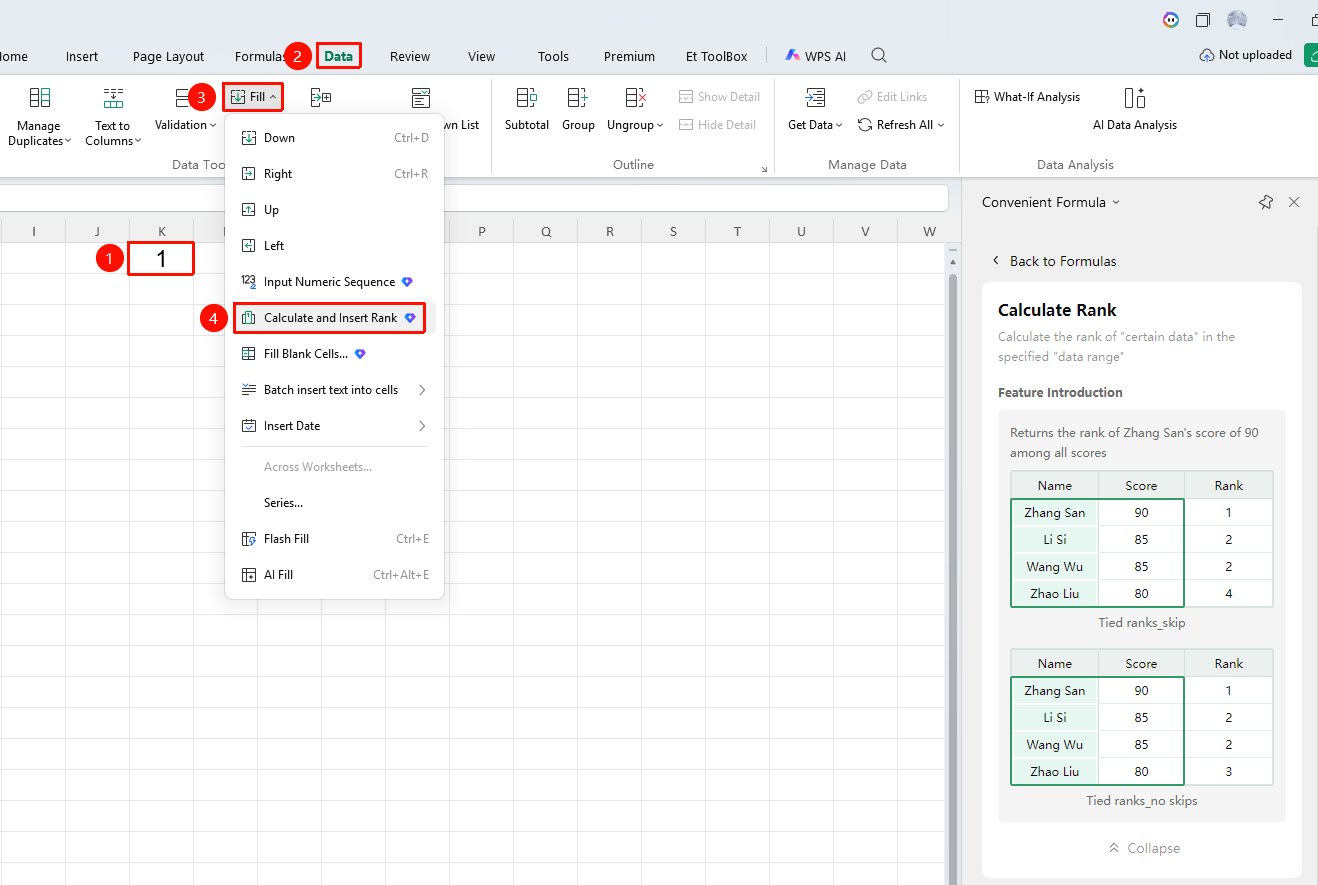1318x885 pixels.
Task: Click the Not uploaded cloud status
Action: [x=1246, y=55]
